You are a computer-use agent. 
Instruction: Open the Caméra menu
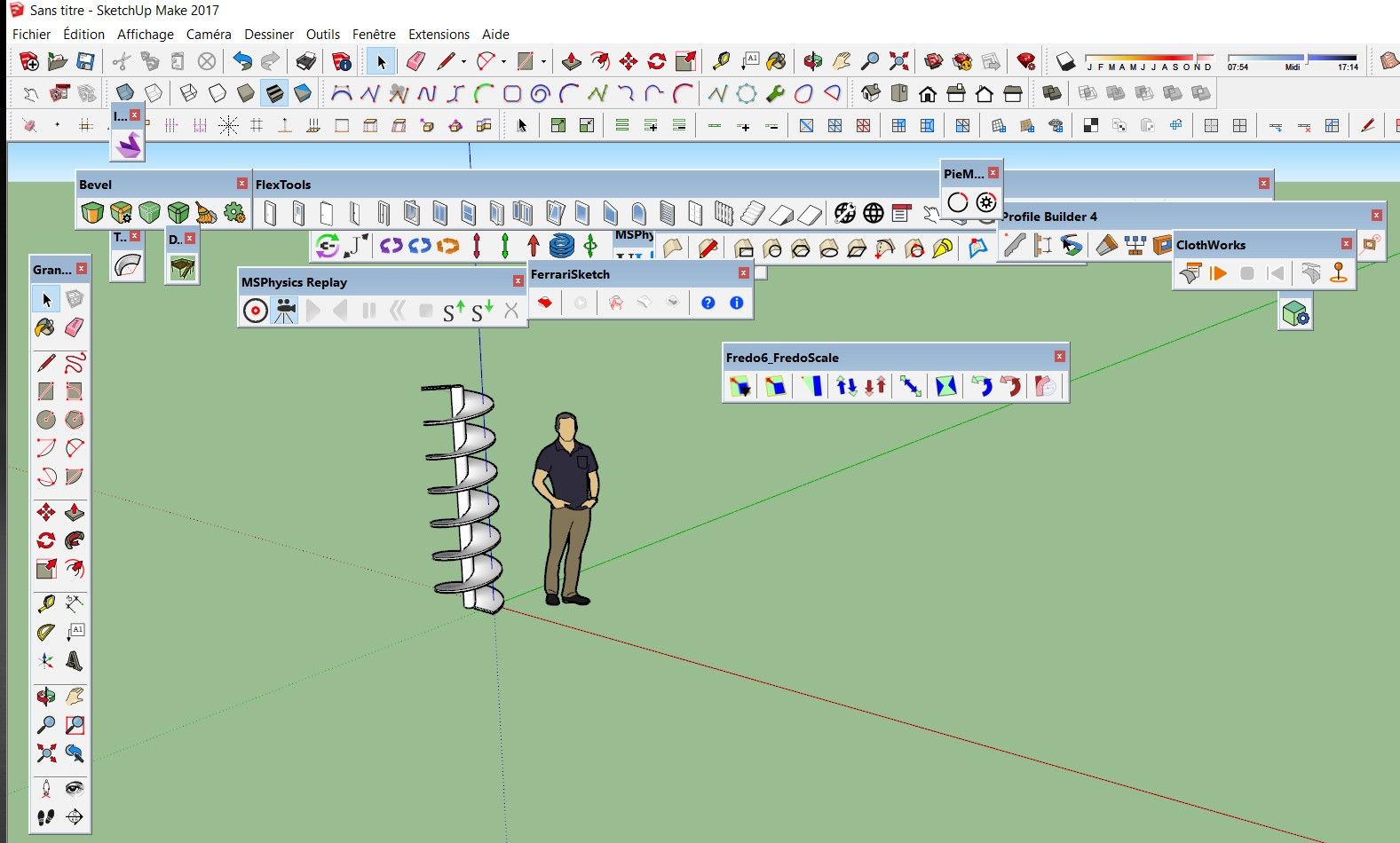click(x=209, y=35)
